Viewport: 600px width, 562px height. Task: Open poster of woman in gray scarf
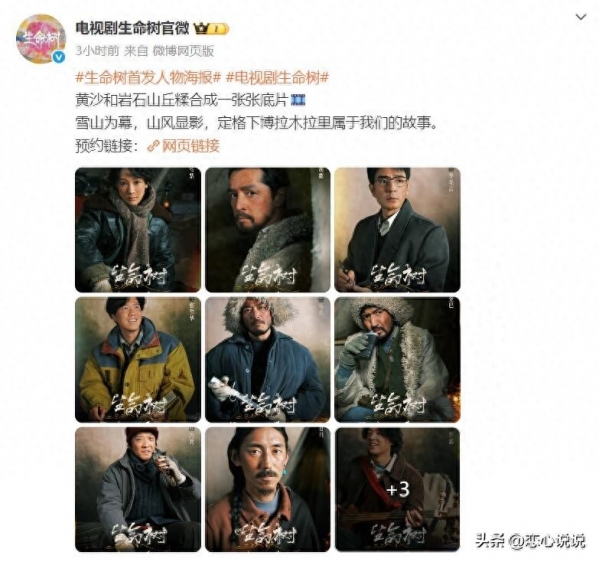(x=138, y=230)
